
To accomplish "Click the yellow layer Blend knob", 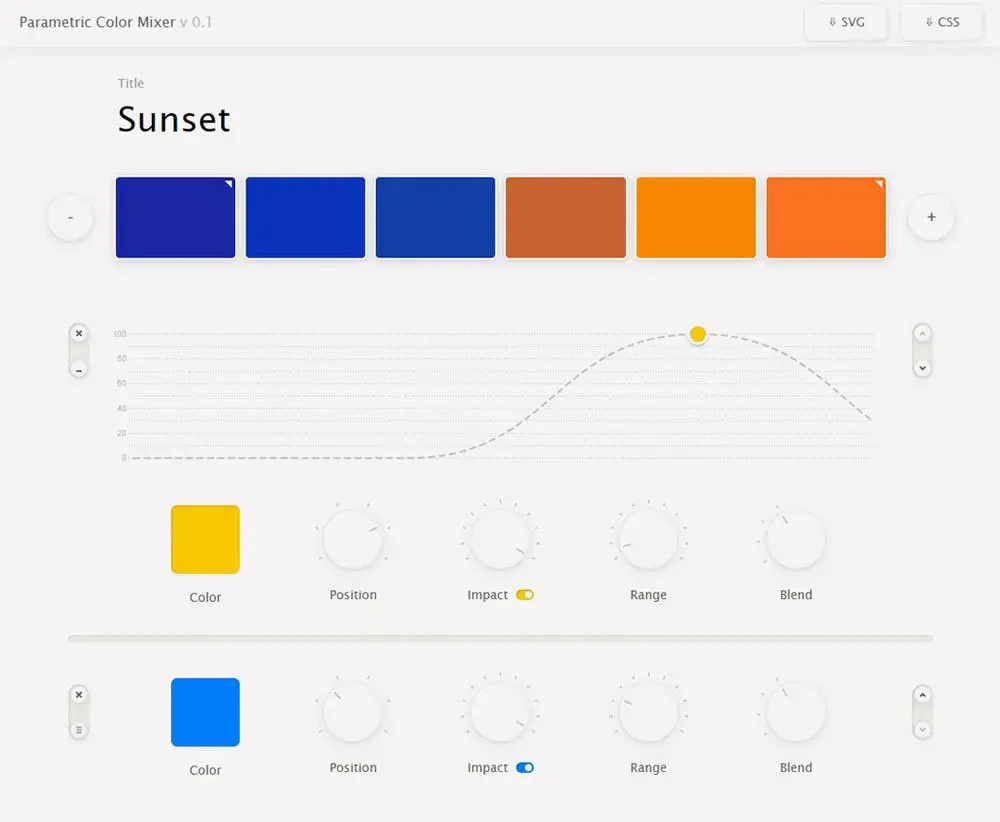I will click(x=796, y=539).
